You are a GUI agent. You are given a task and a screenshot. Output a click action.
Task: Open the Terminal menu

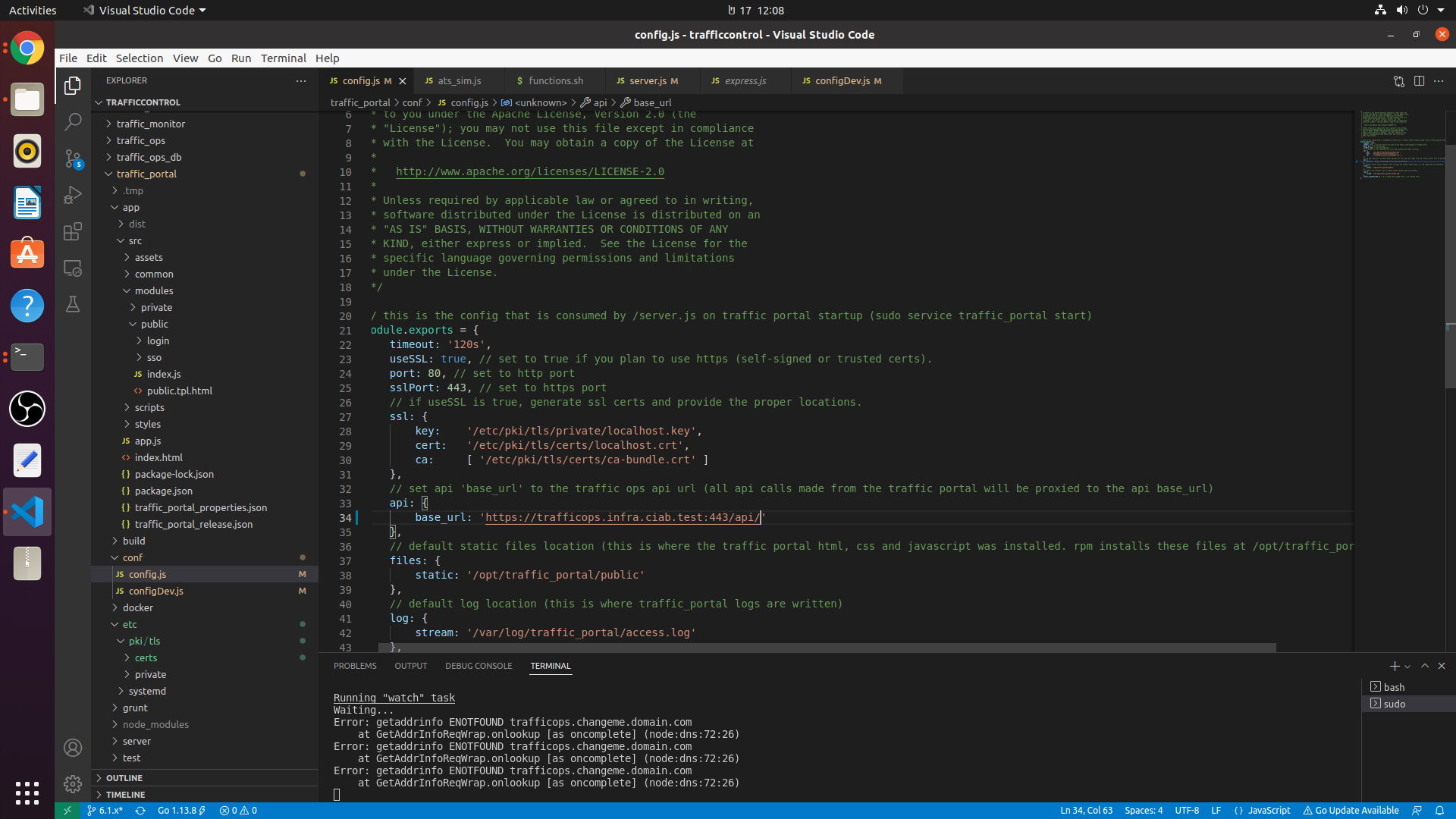[x=284, y=58]
